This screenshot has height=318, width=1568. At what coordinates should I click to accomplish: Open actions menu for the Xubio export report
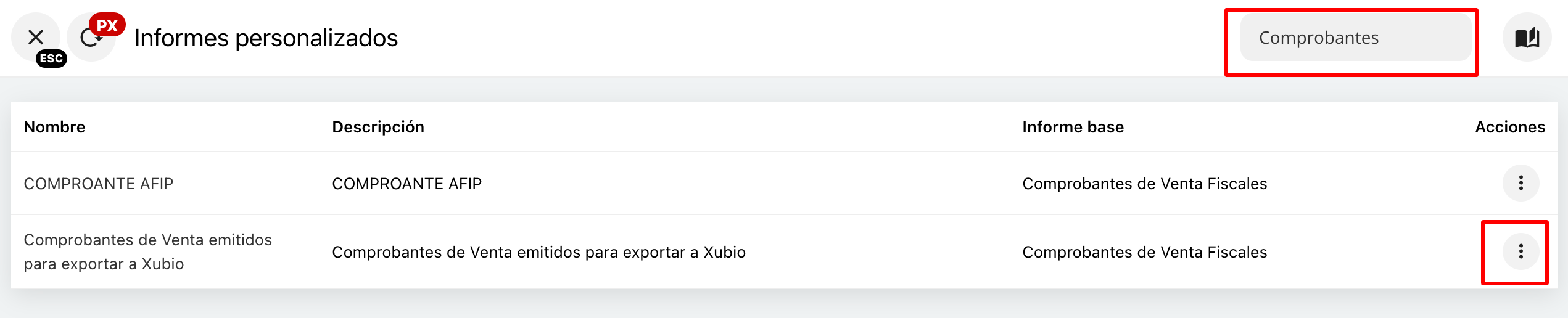pos(1521,251)
